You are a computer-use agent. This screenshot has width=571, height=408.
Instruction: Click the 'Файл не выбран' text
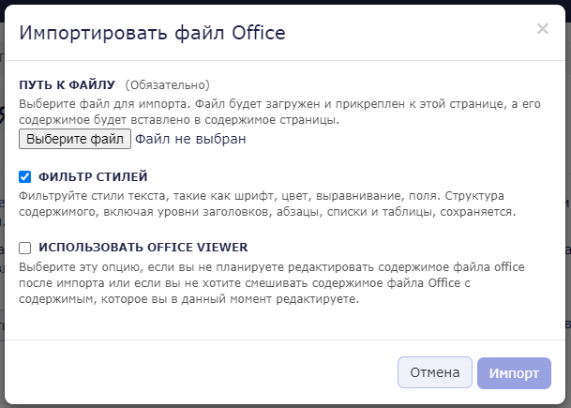pos(190,139)
